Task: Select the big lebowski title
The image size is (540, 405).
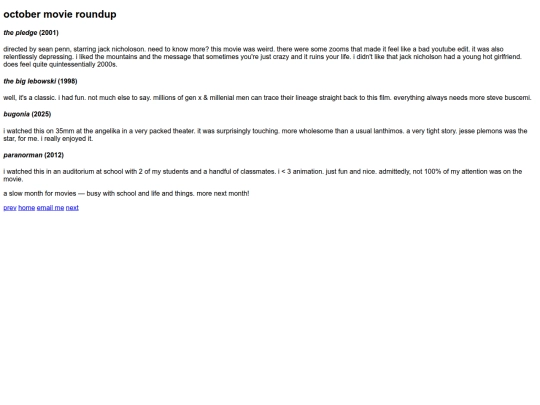Action: (x=30, y=81)
